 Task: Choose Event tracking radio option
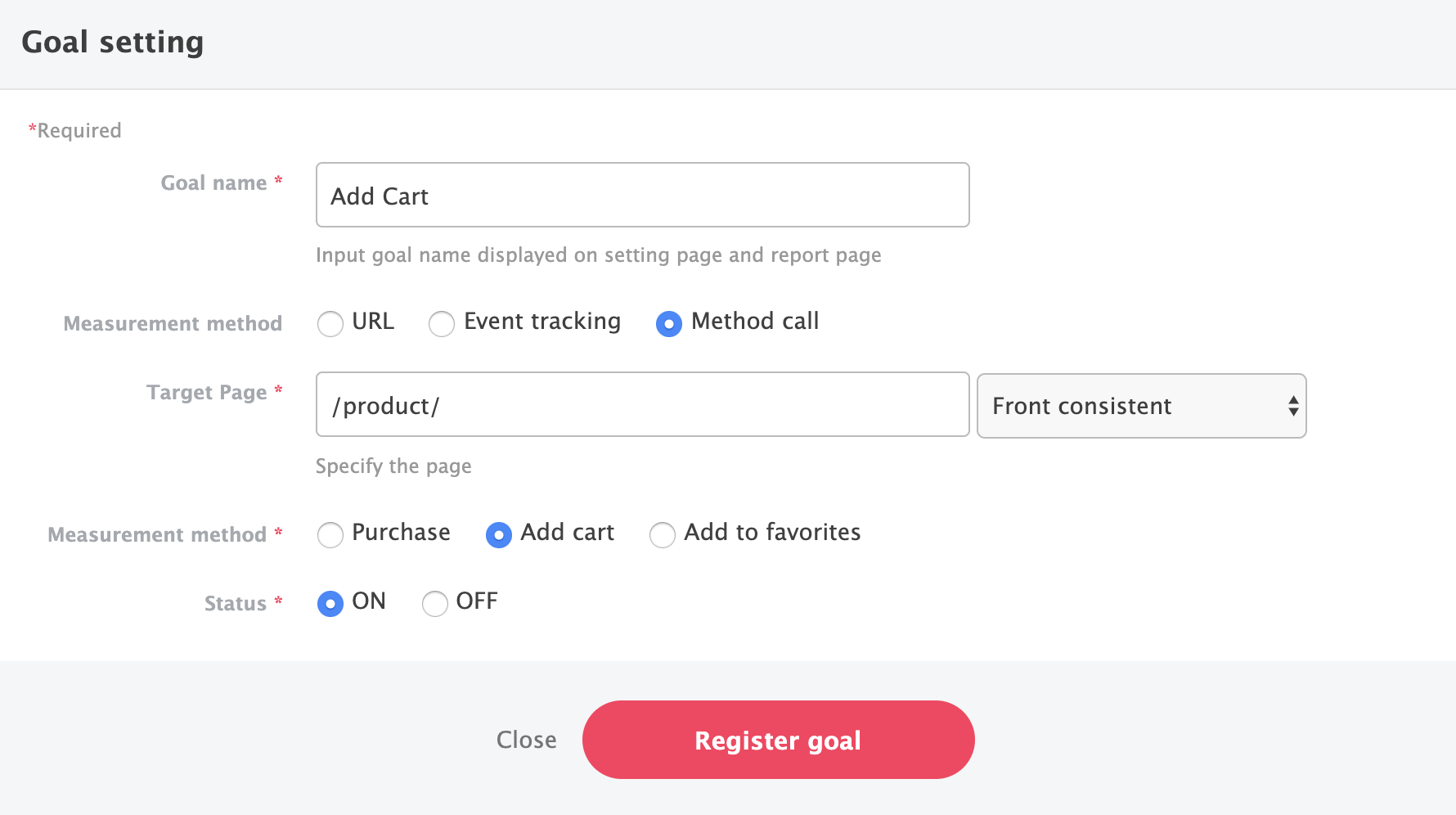tap(442, 324)
